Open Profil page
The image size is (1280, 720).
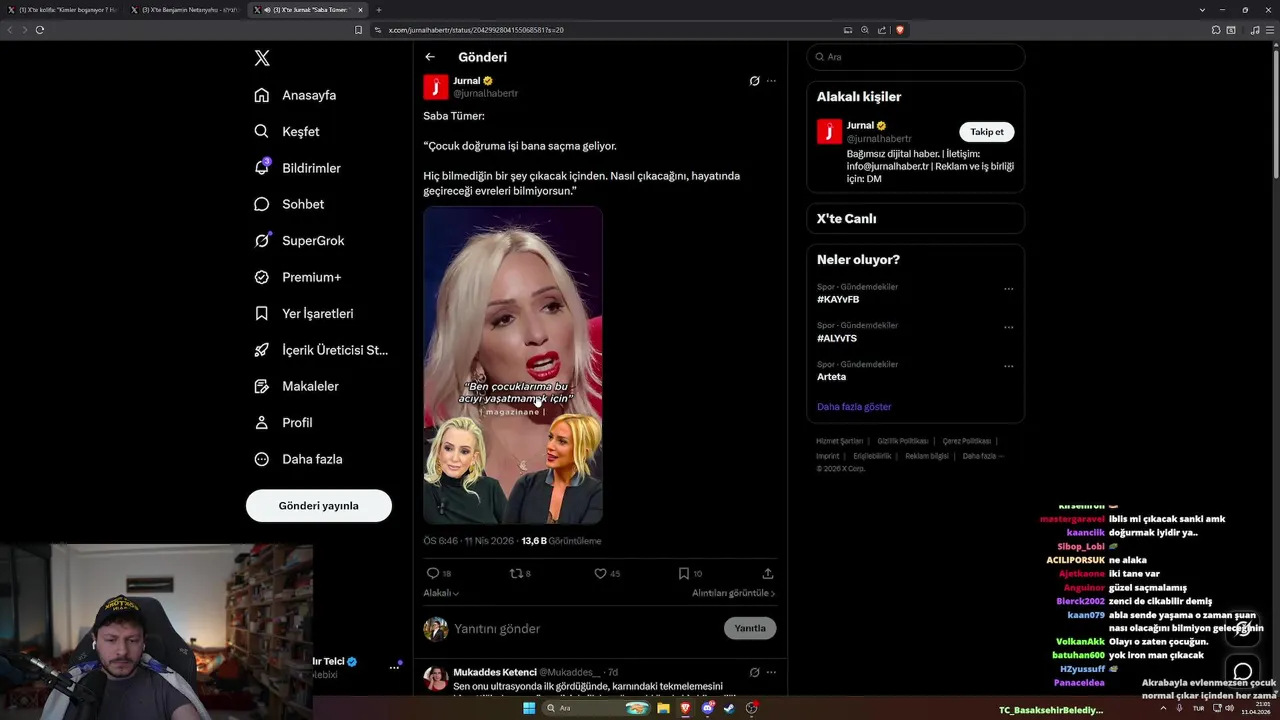[283, 422]
